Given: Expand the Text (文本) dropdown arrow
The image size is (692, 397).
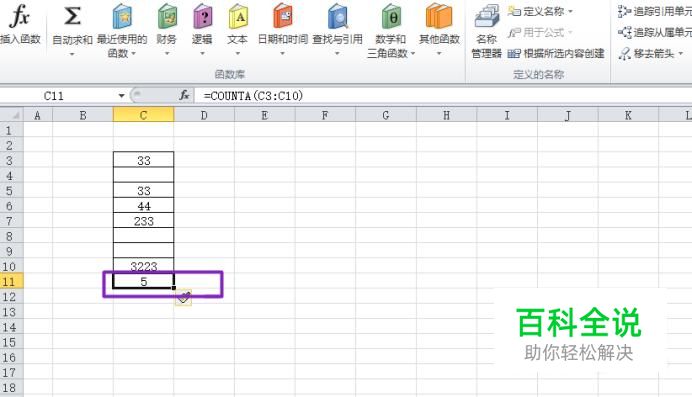Looking at the screenshot, I should coord(237,54).
